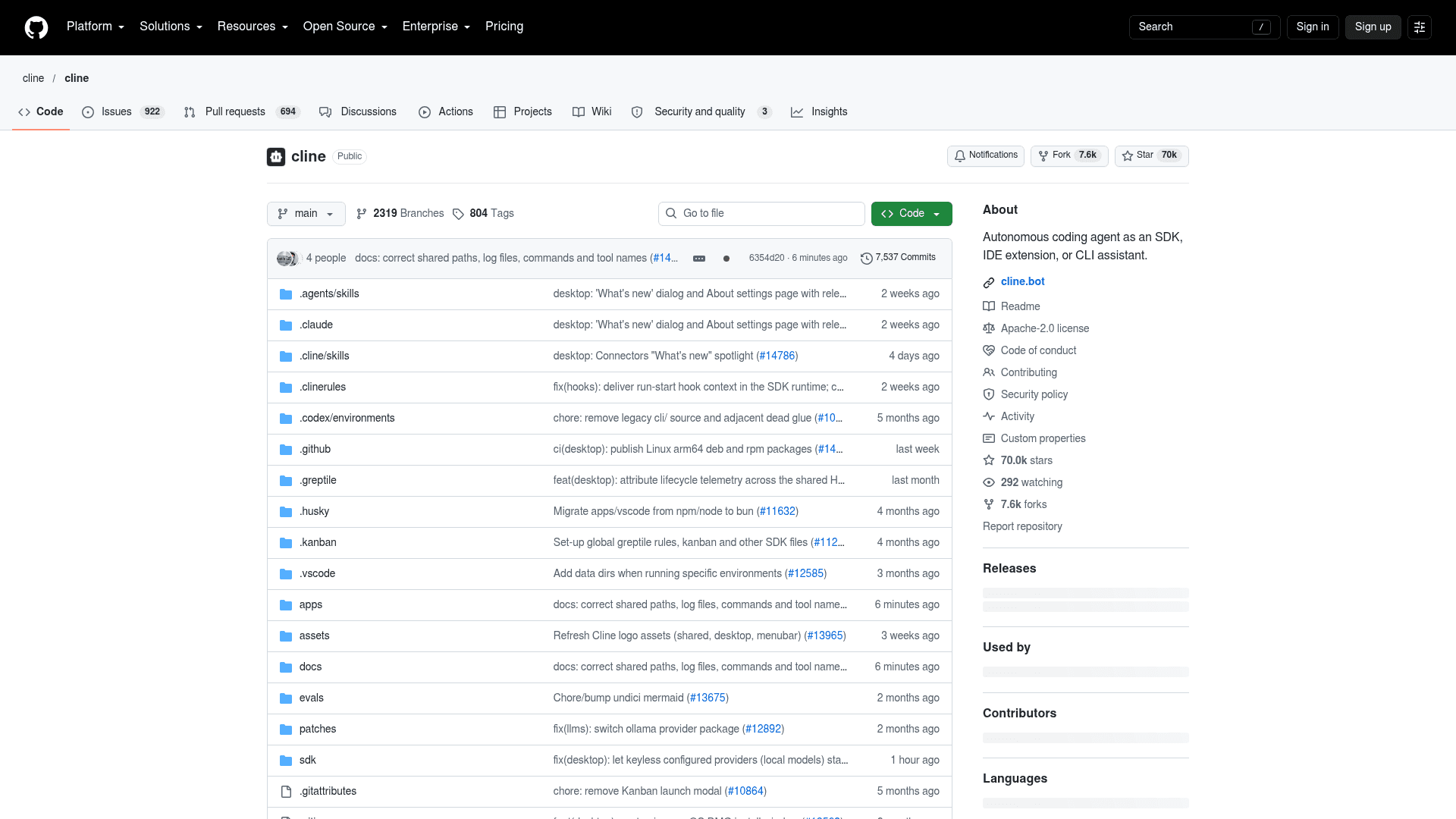Open the .claude folder
Screen dimensions: 1456x819
tap(316, 325)
